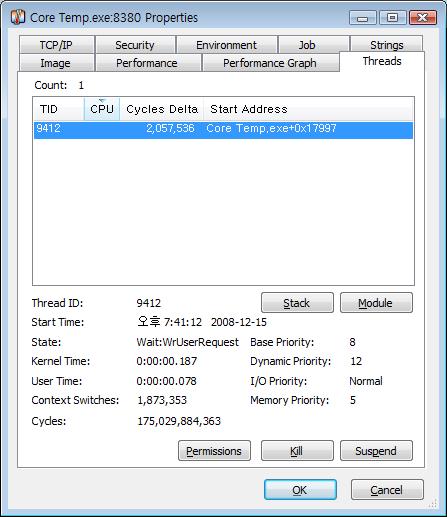447x517 pixels.
Task: Switch to the Image tab
Action: pos(56,63)
